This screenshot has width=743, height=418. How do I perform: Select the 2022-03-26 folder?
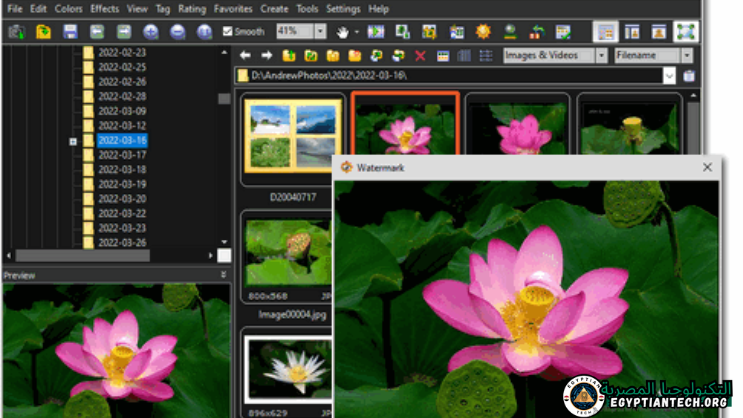(122, 243)
